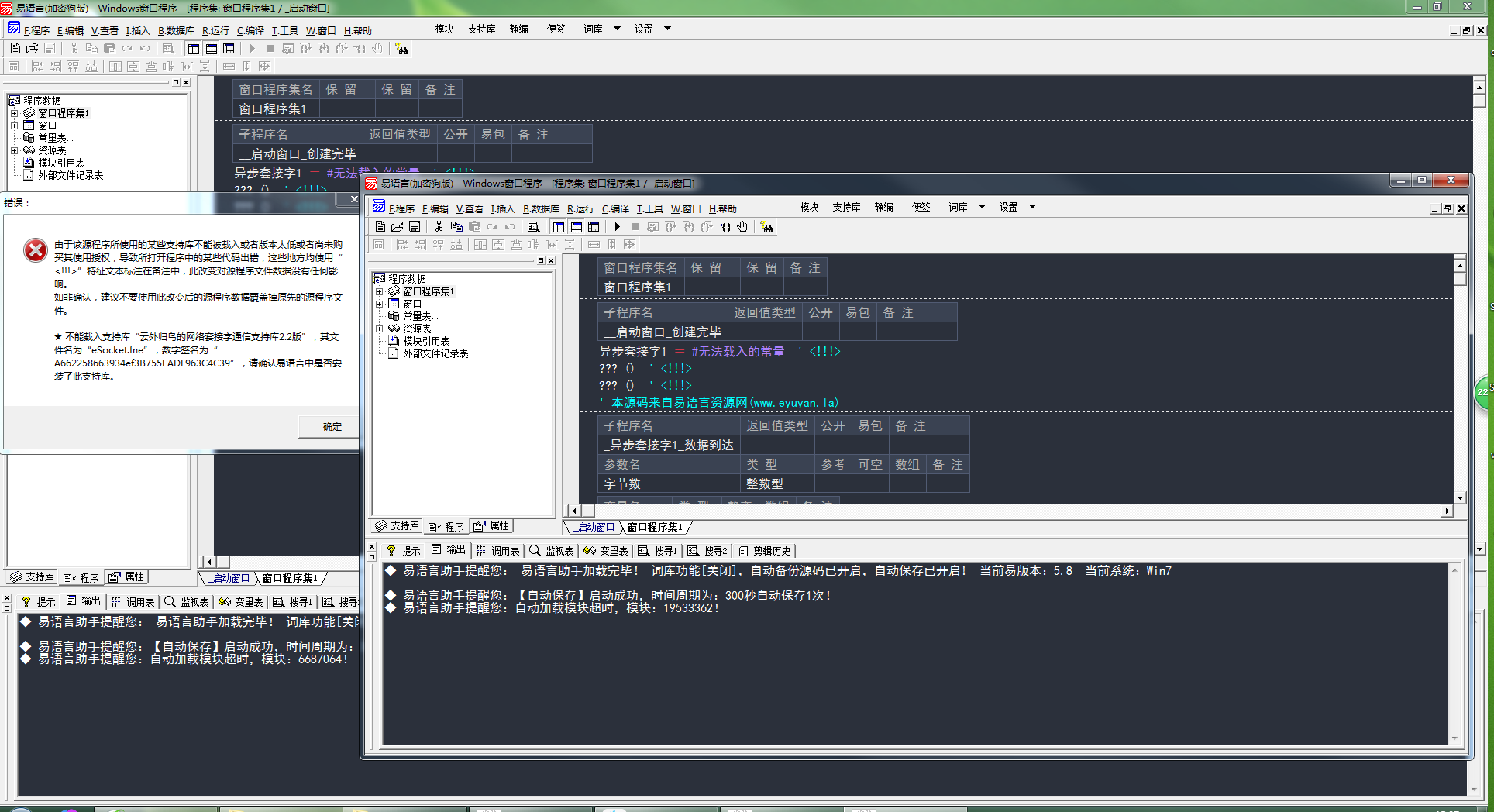Click front window code editor scroll-down arrow
The width and height of the screenshot is (1494, 812).
[1460, 498]
